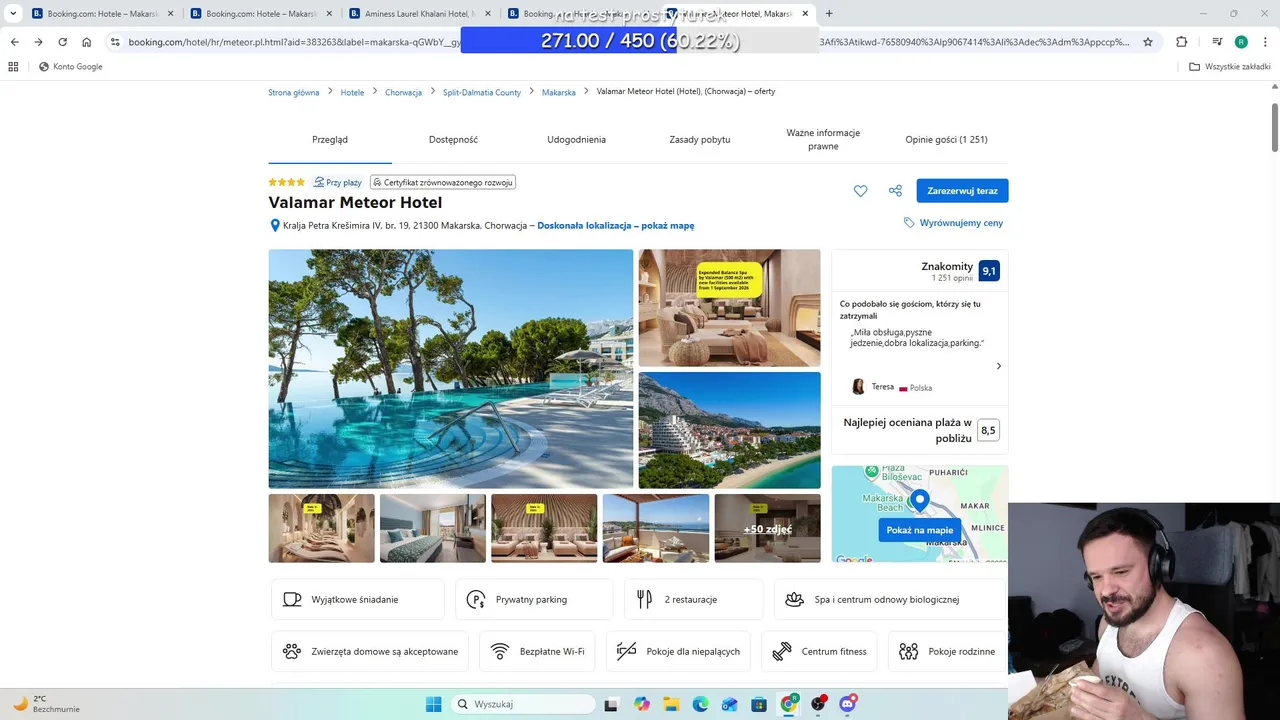
Task: Go to Strona główna breadcrumb
Action: (294, 92)
